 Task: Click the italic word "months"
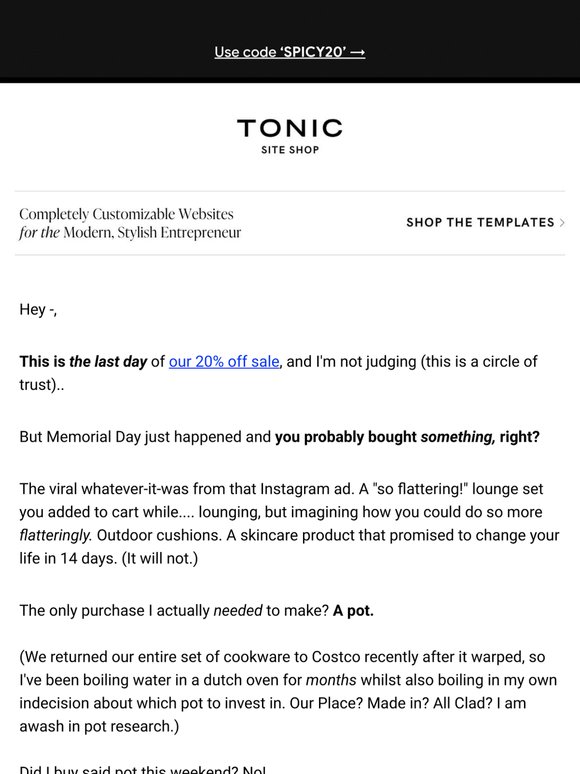[x=331, y=680]
